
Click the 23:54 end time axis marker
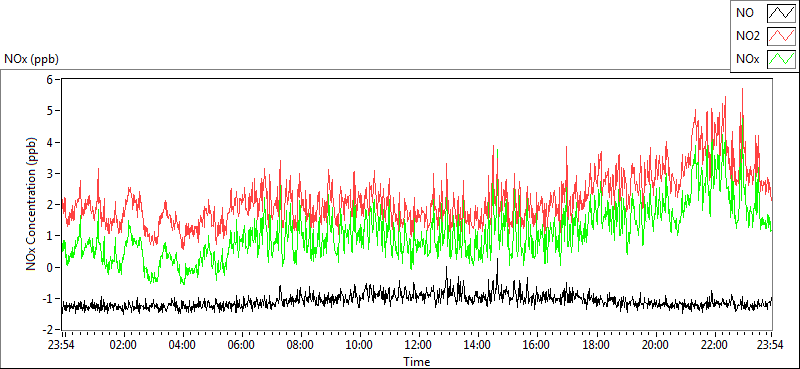pyautogui.click(x=771, y=345)
